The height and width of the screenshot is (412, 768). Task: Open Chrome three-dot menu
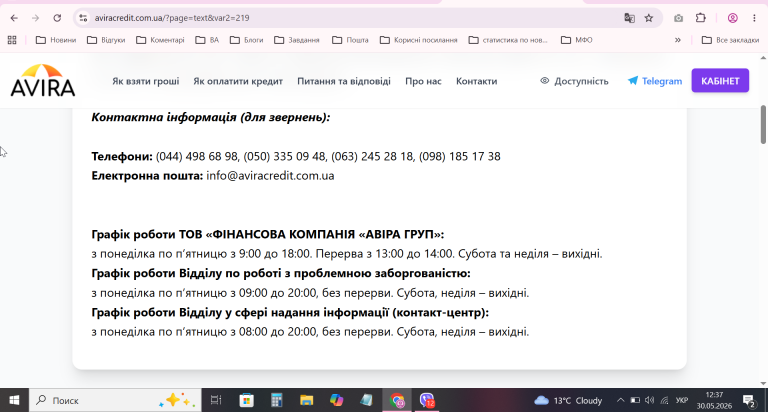(754, 18)
